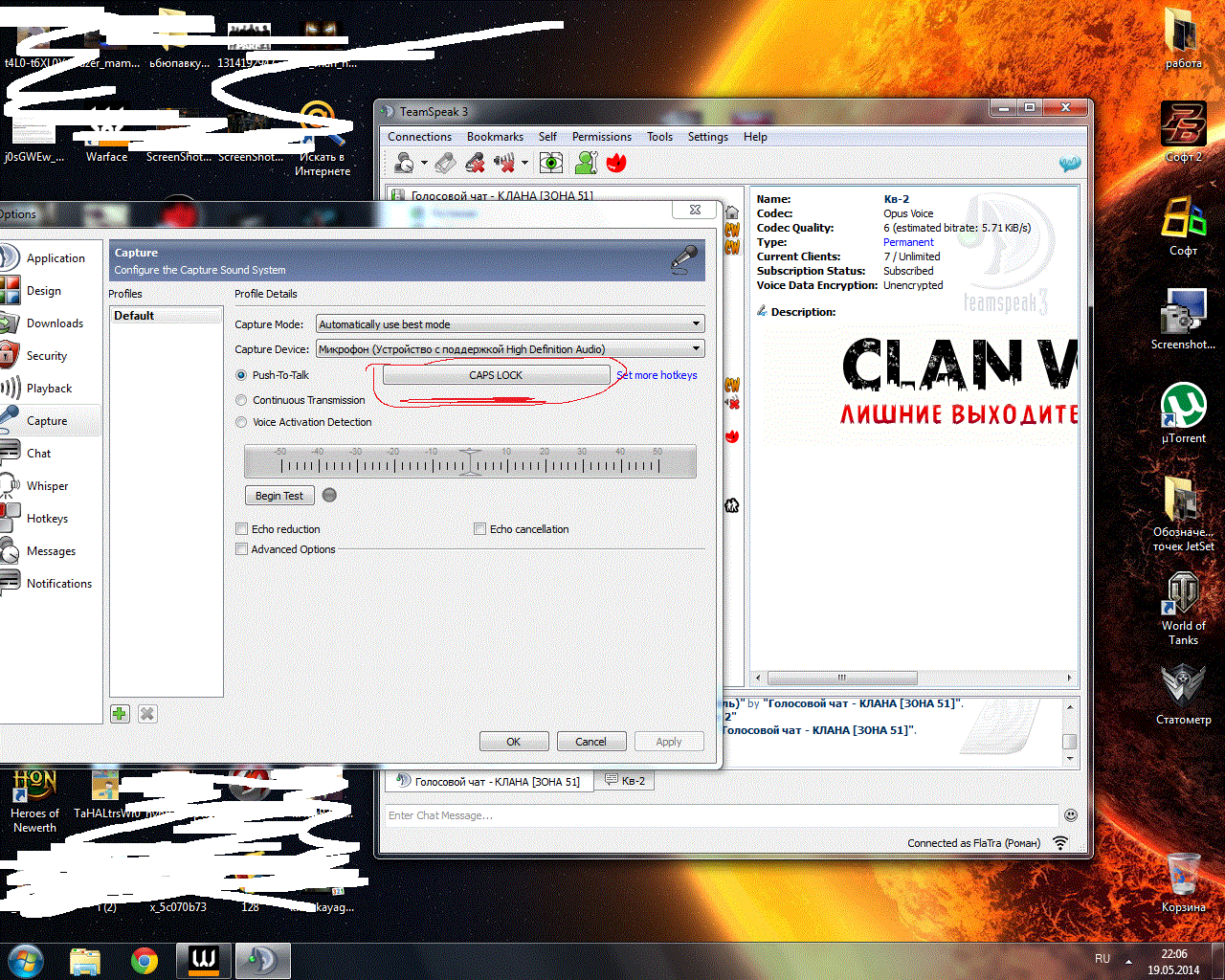Screen dimensions: 1225x980
Task: Open Security options section
Action: pos(46,356)
